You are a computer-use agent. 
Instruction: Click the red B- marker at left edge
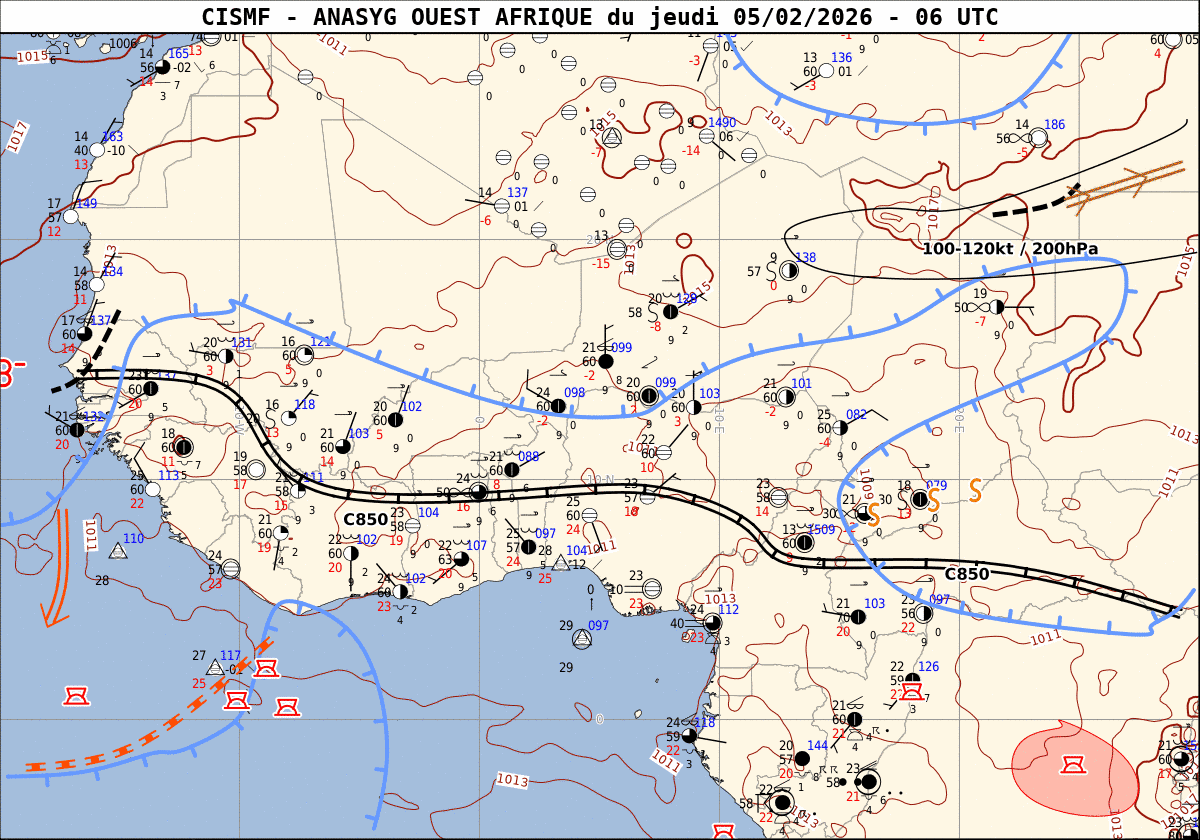(x=10, y=373)
